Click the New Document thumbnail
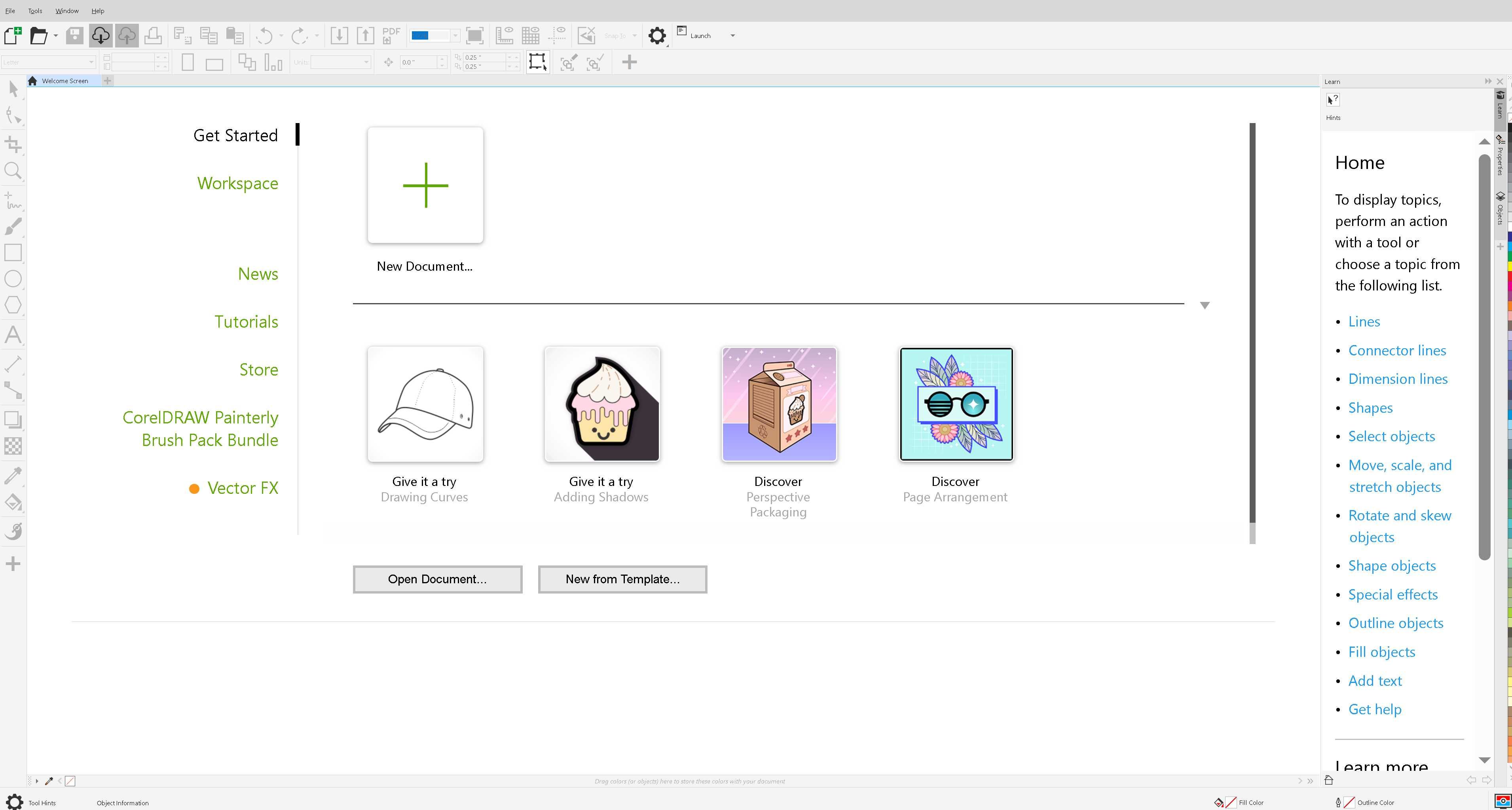 tap(425, 185)
